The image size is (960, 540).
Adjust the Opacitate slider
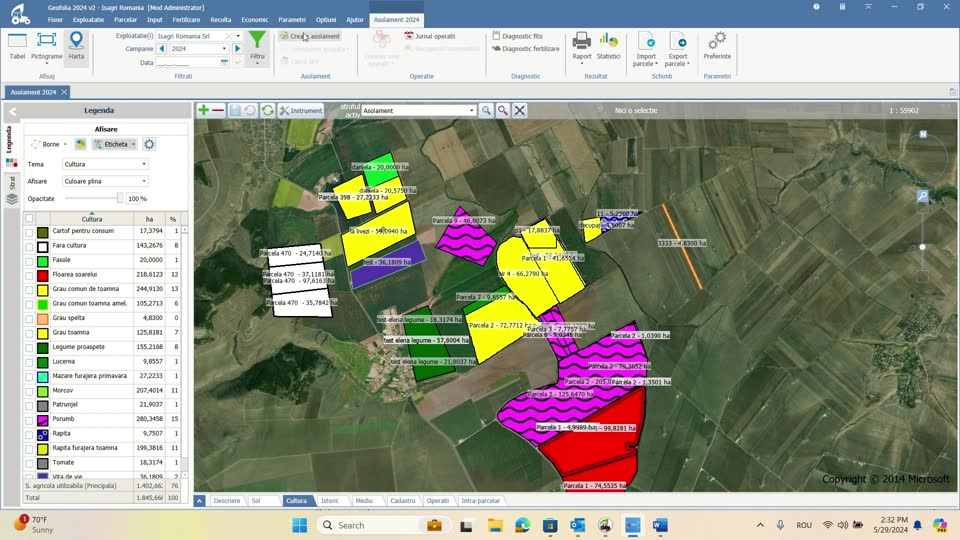(x=120, y=198)
